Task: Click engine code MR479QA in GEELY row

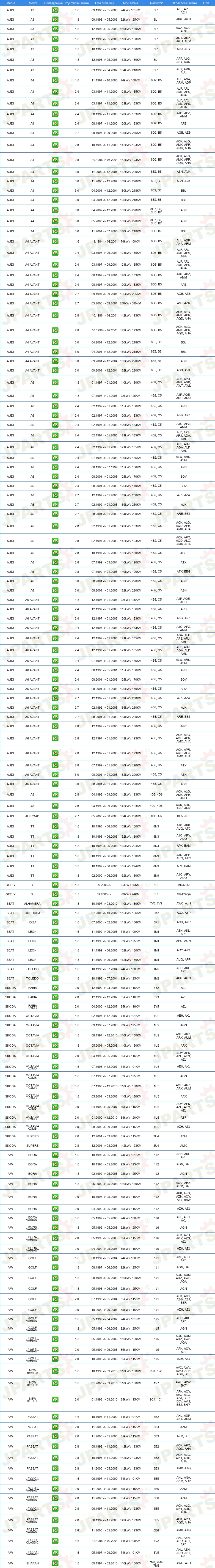Action: (x=183, y=894)
